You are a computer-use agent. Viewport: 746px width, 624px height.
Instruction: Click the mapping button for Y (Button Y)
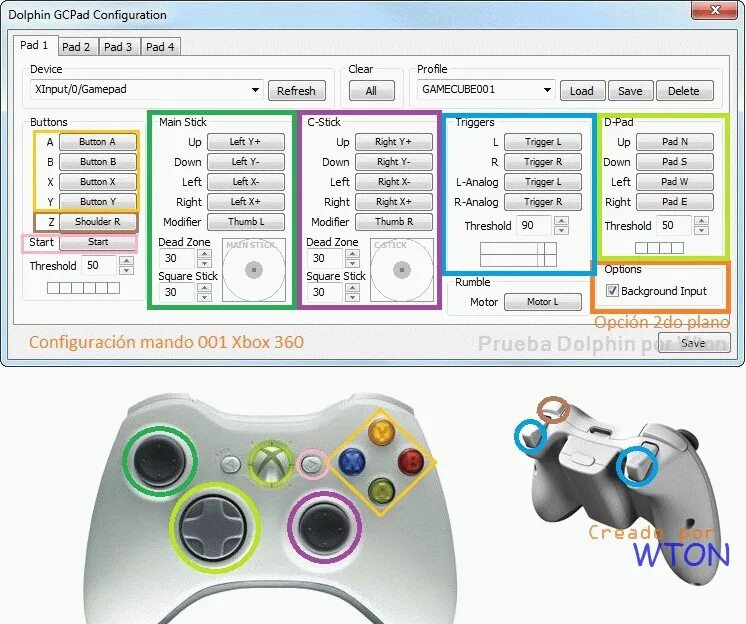tap(98, 202)
